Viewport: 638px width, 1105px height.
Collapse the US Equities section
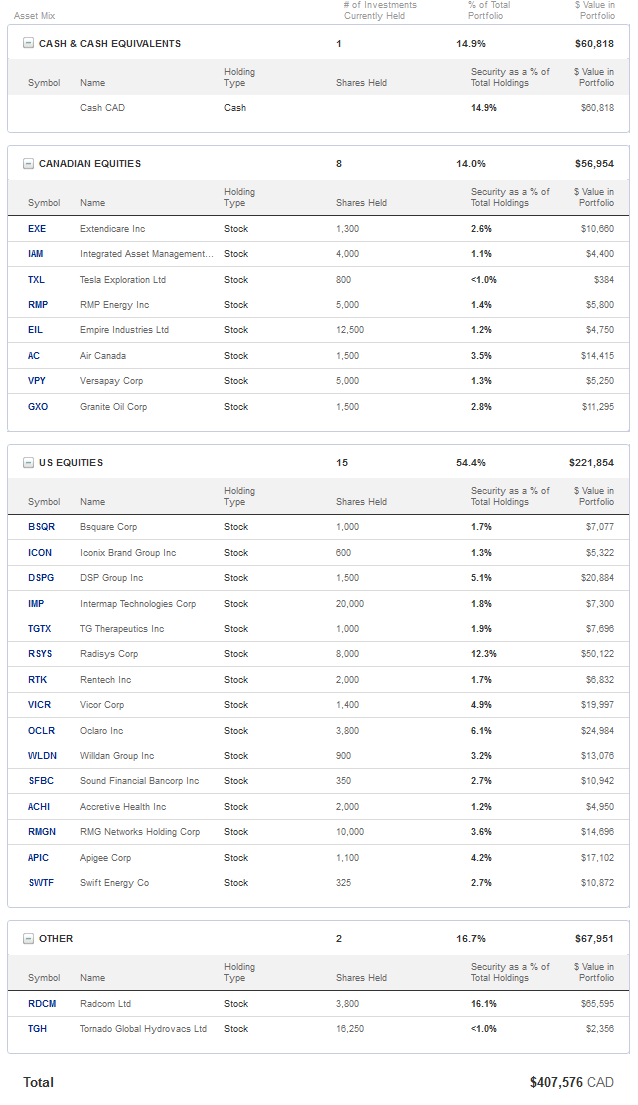[28, 463]
